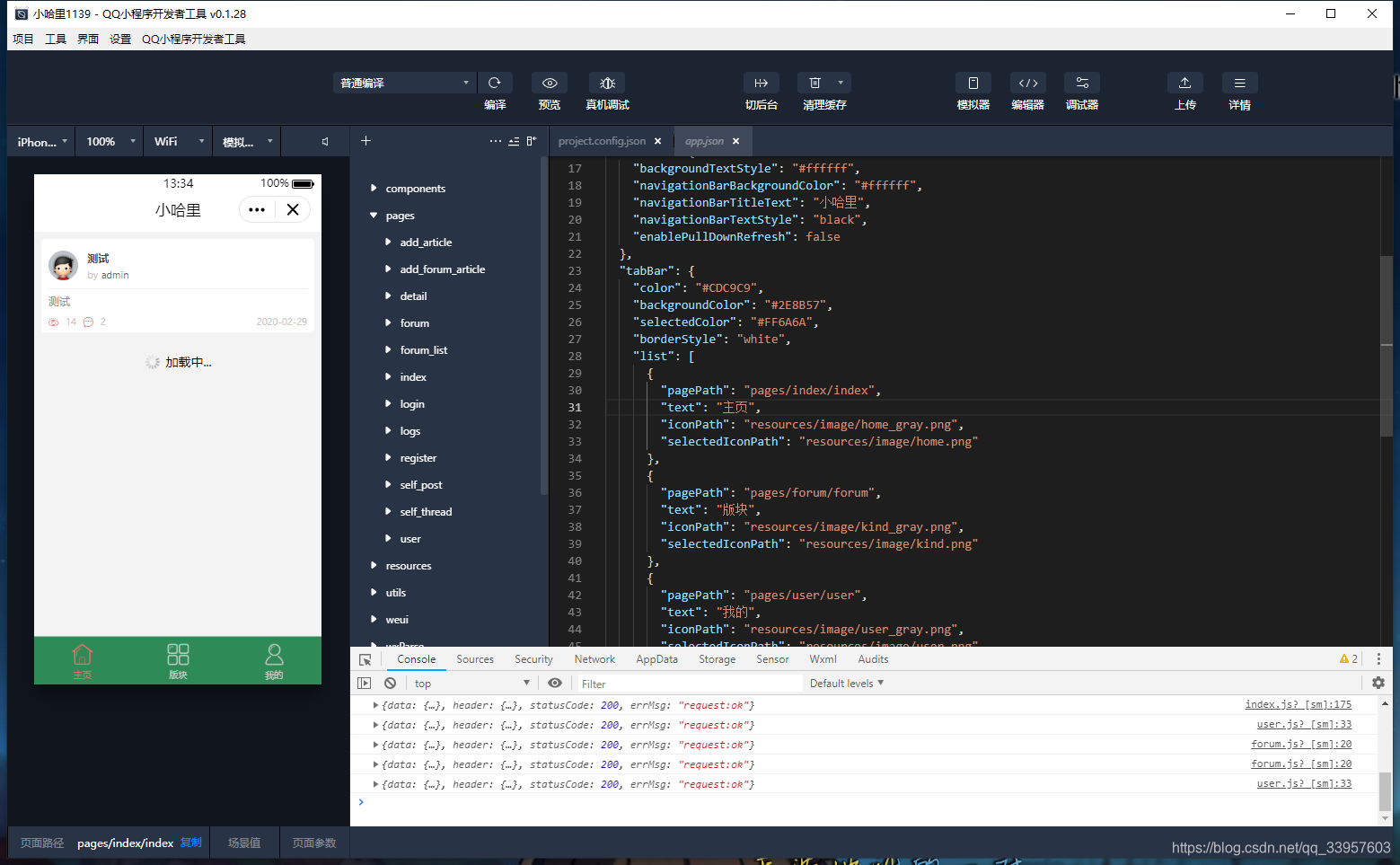Open the 项目 menu
This screenshot has width=1400, height=865.
(x=23, y=39)
